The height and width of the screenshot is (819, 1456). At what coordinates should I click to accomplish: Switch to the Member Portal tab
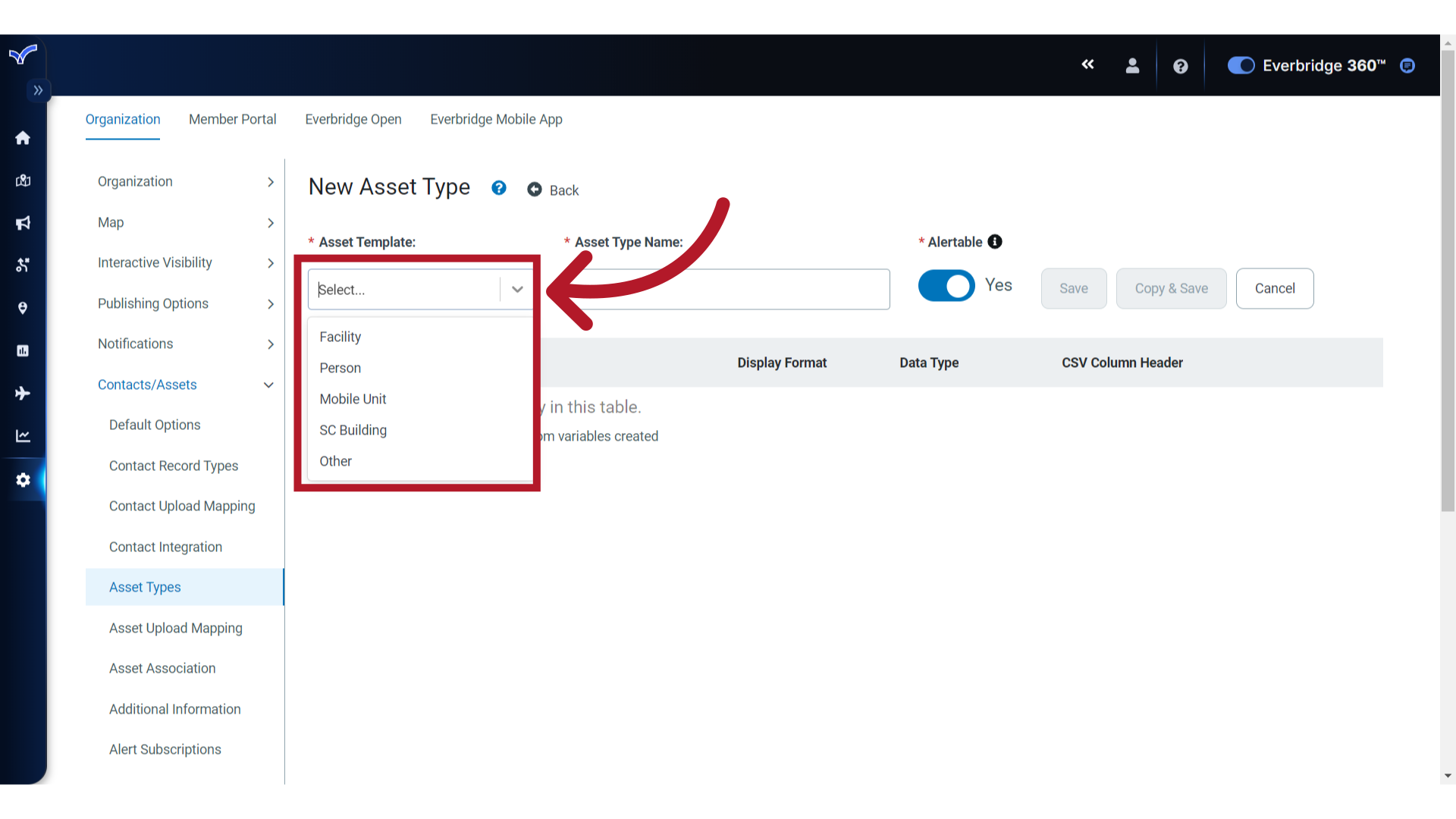point(232,119)
